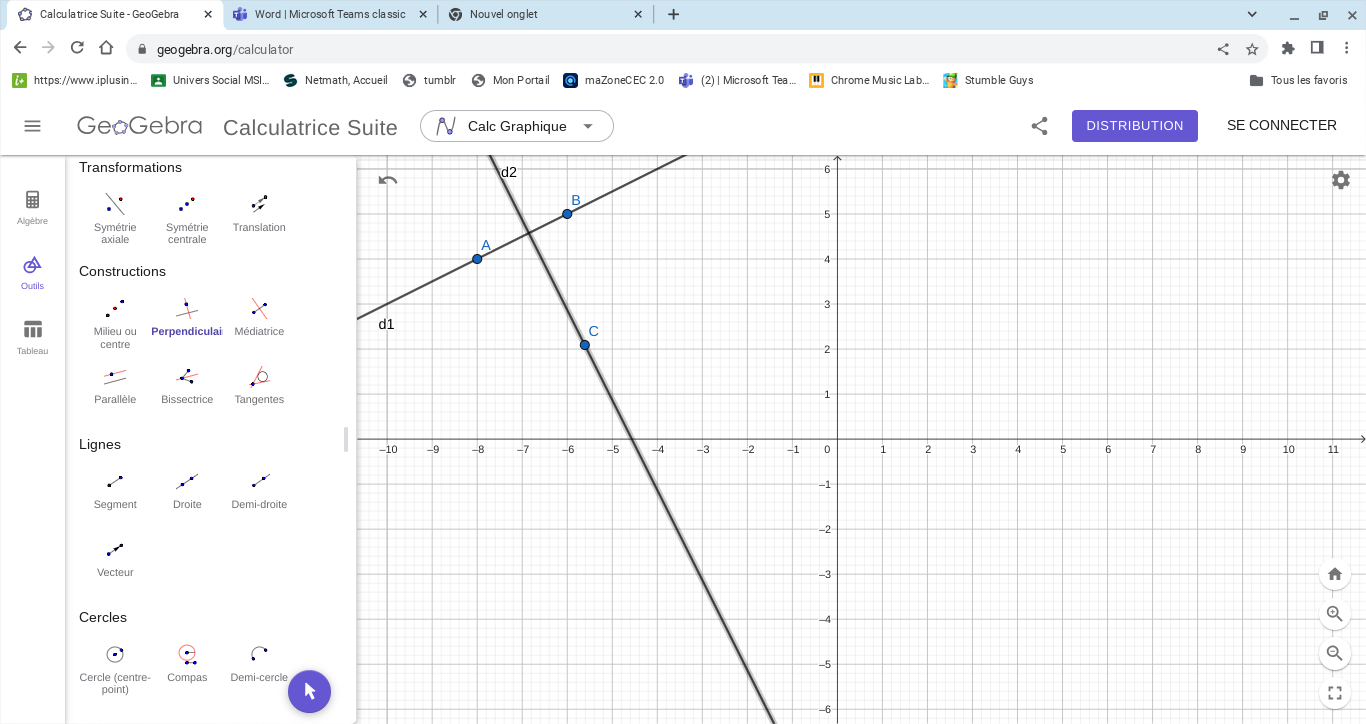1366x724 pixels.
Task: Switch to Nouvel onglet browser tab
Action: pos(546,14)
